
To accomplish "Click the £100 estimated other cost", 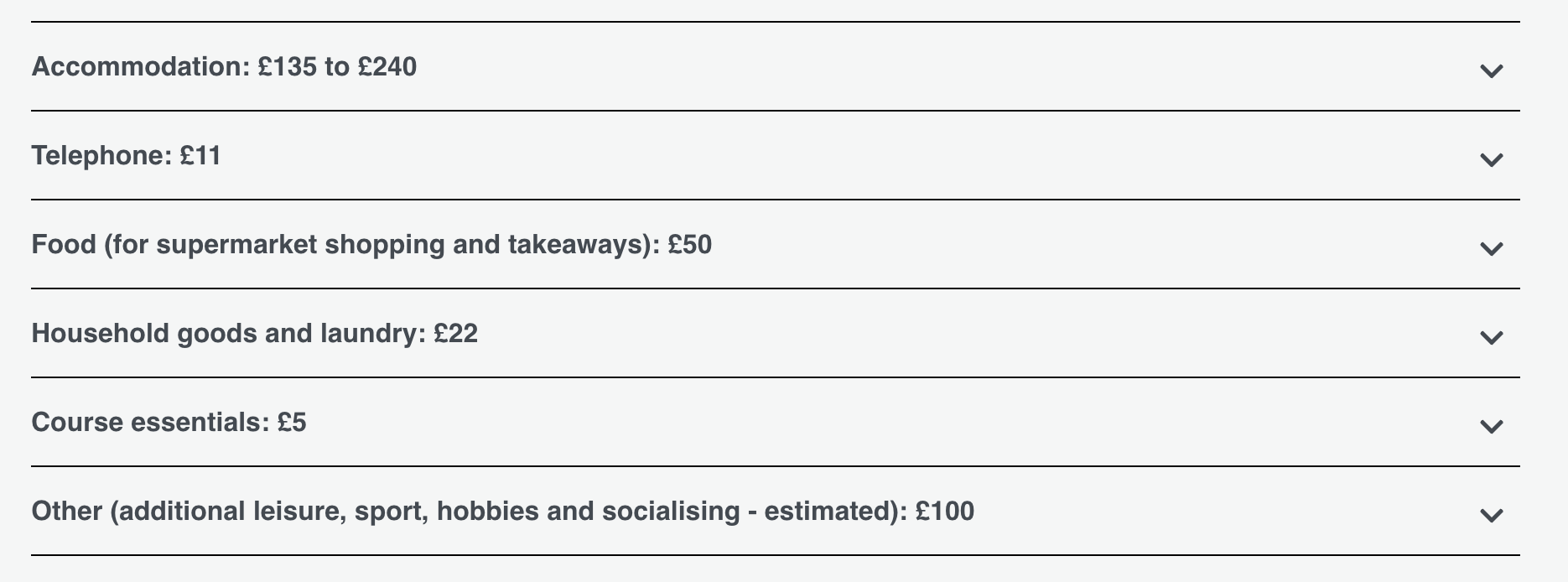I will tap(944, 512).
